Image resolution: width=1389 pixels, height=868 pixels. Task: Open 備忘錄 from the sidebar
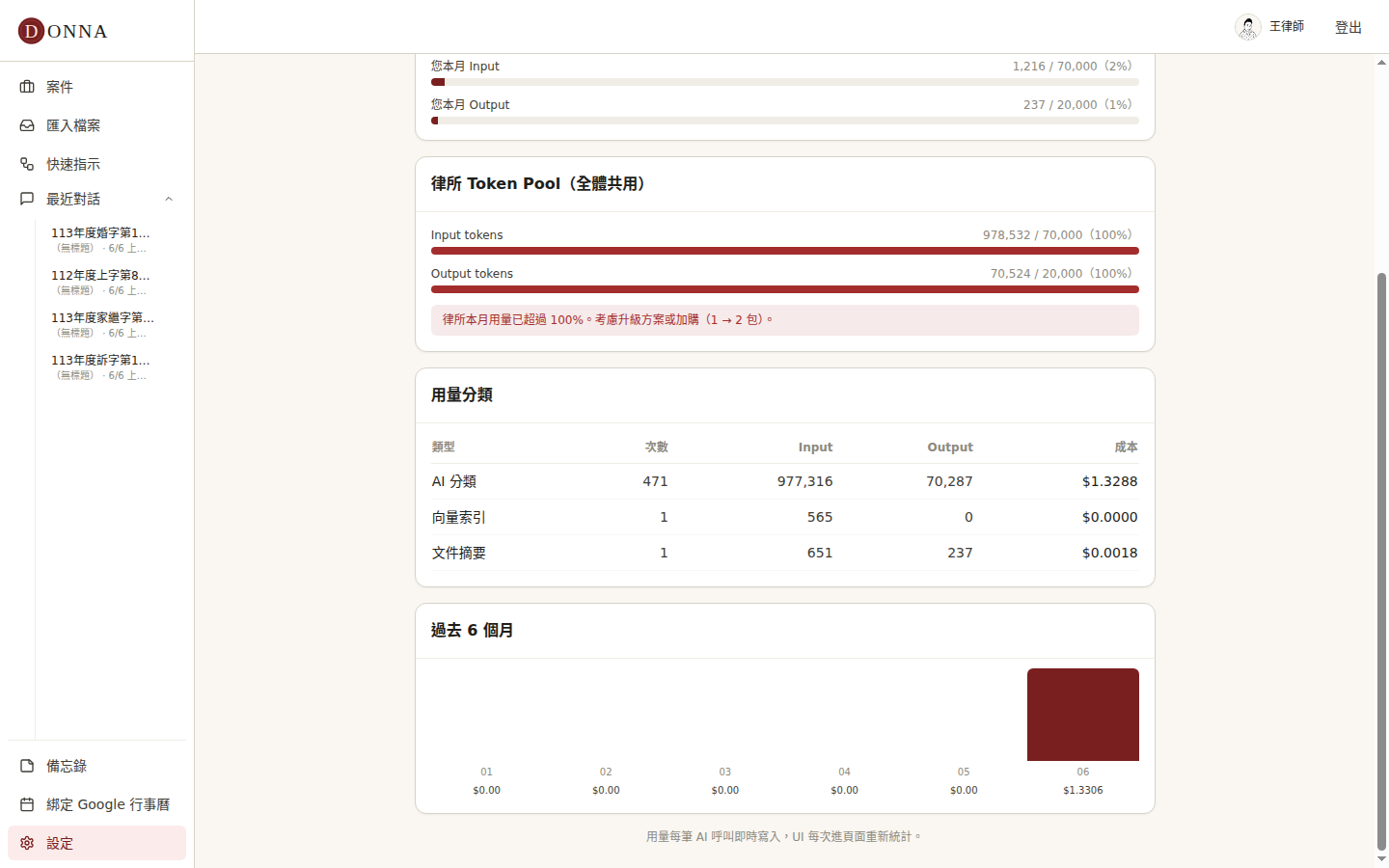(96, 766)
